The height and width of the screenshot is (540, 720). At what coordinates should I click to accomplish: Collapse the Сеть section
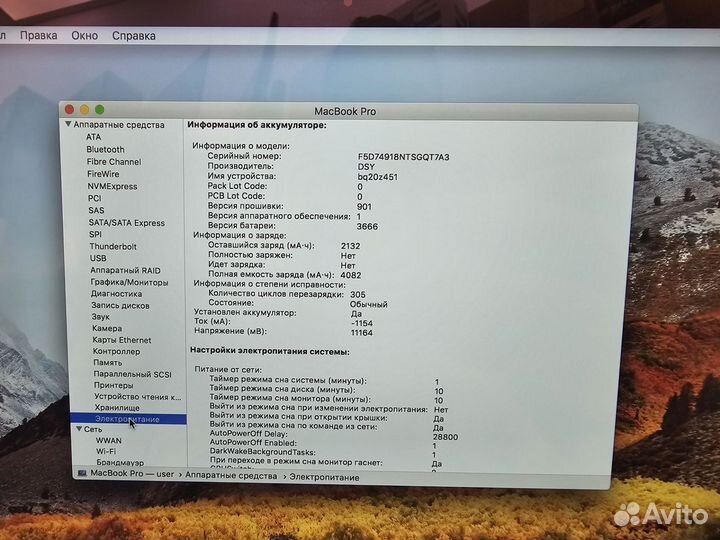pyautogui.click(x=79, y=429)
